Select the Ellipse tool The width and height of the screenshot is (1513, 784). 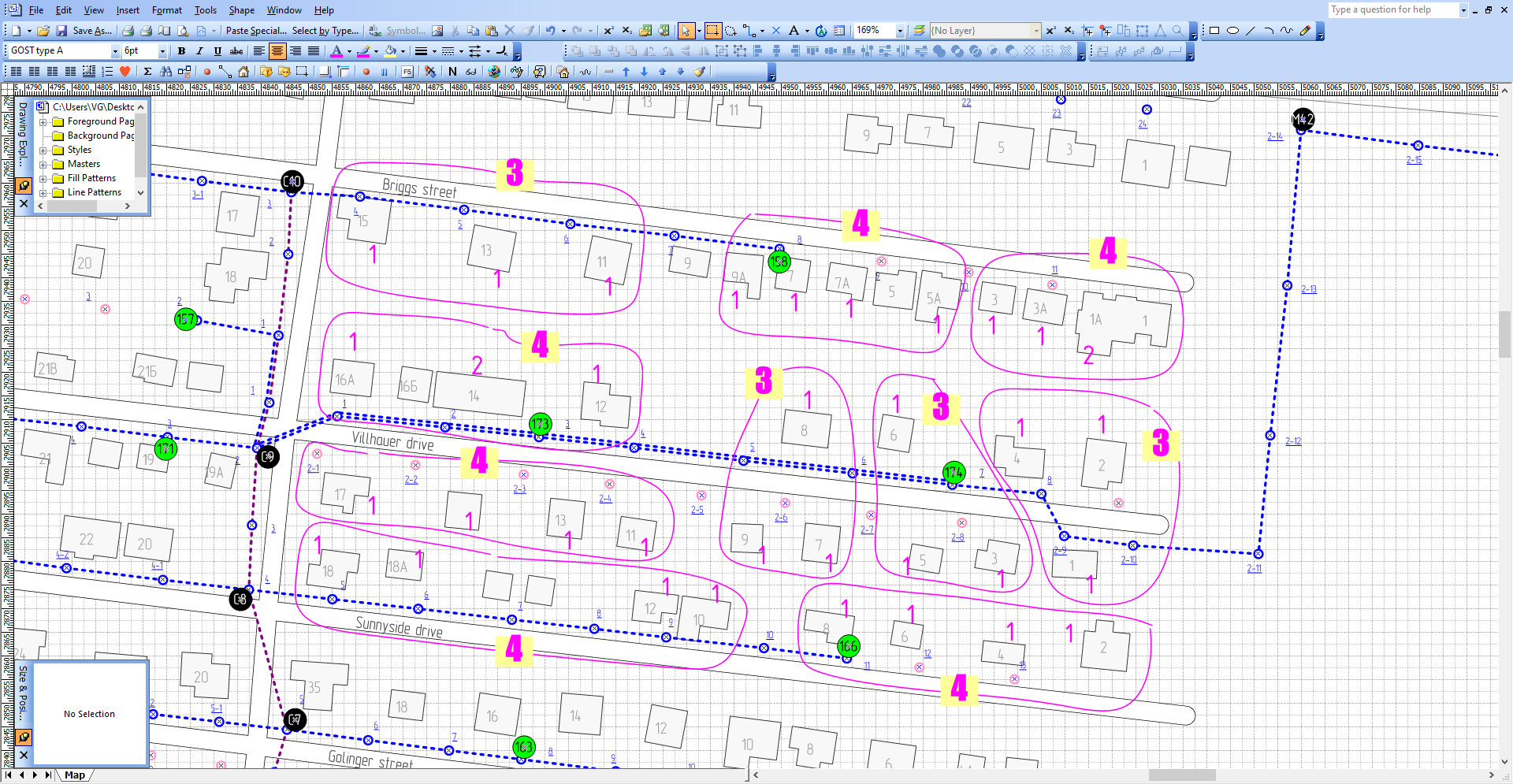pyautogui.click(x=1233, y=30)
